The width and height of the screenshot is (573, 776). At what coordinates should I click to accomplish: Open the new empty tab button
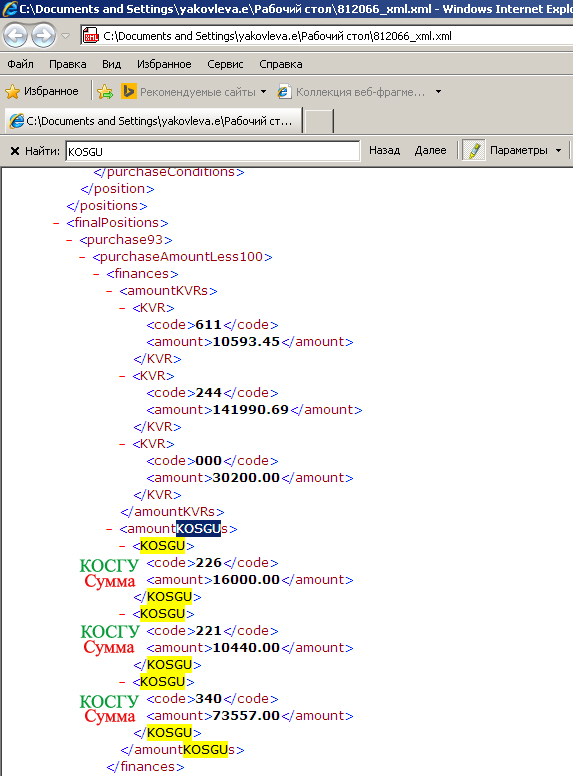point(319,121)
